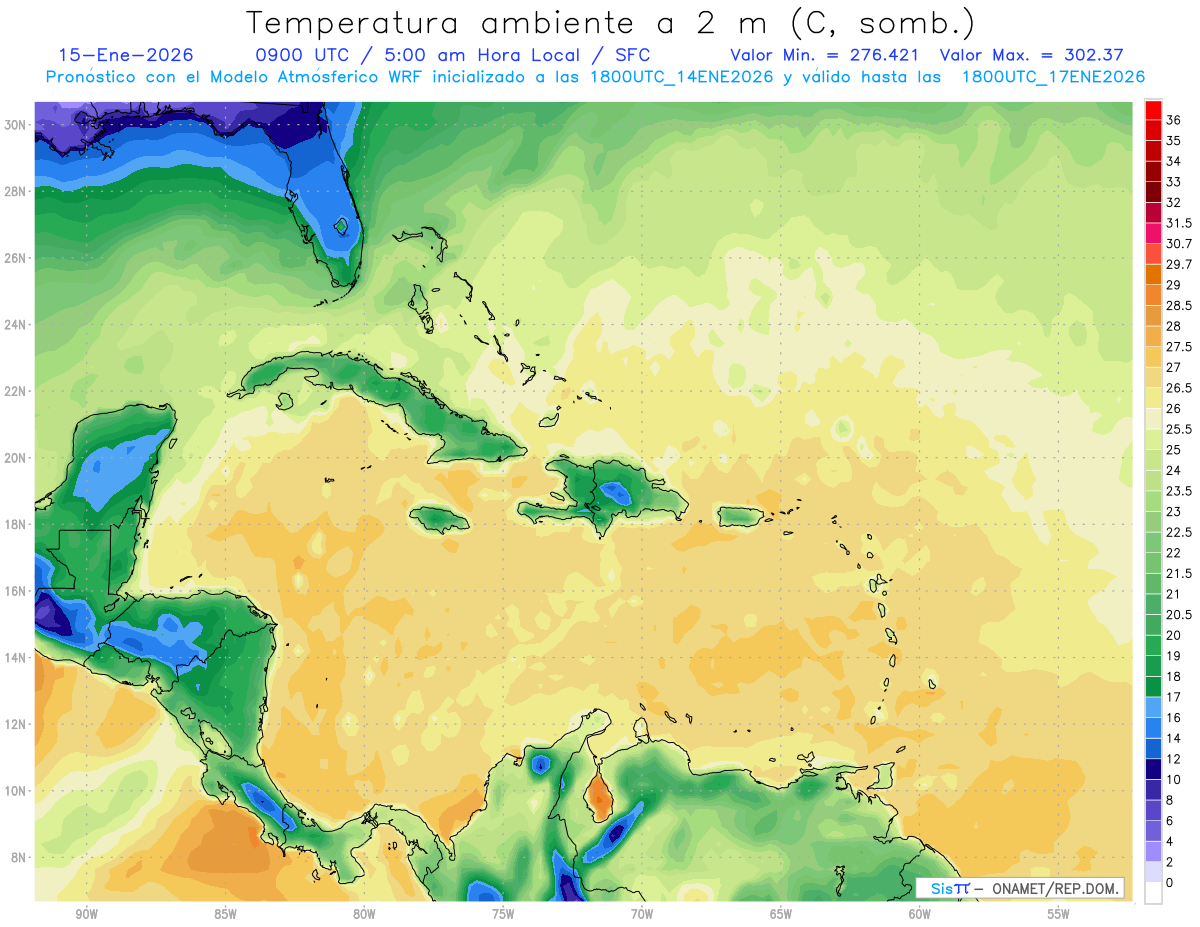Click the '85W' longitude label
The image size is (1200, 927).
pyautogui.click(x=225, y=914)
